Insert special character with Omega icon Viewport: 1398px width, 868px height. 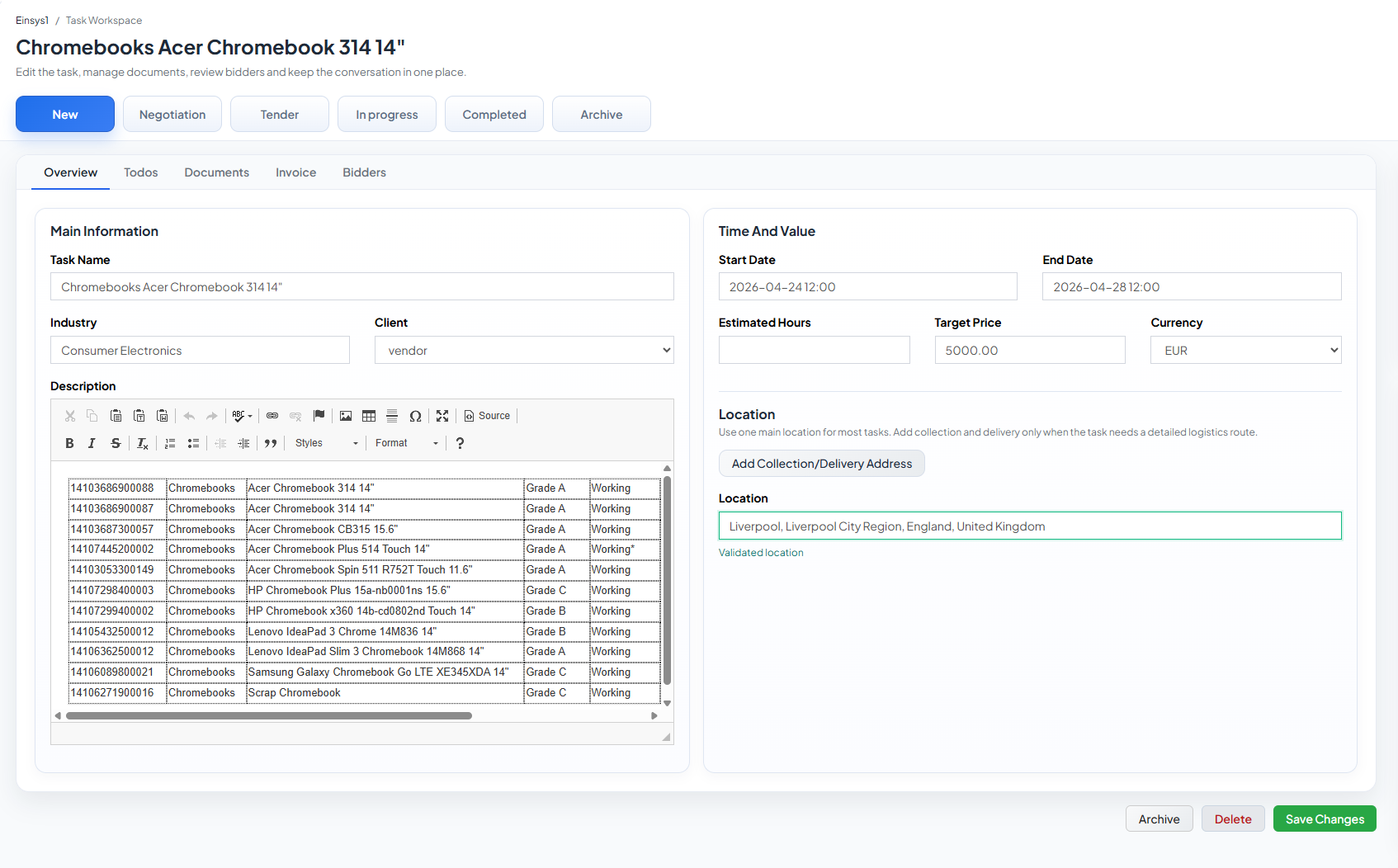click(415, 416)
